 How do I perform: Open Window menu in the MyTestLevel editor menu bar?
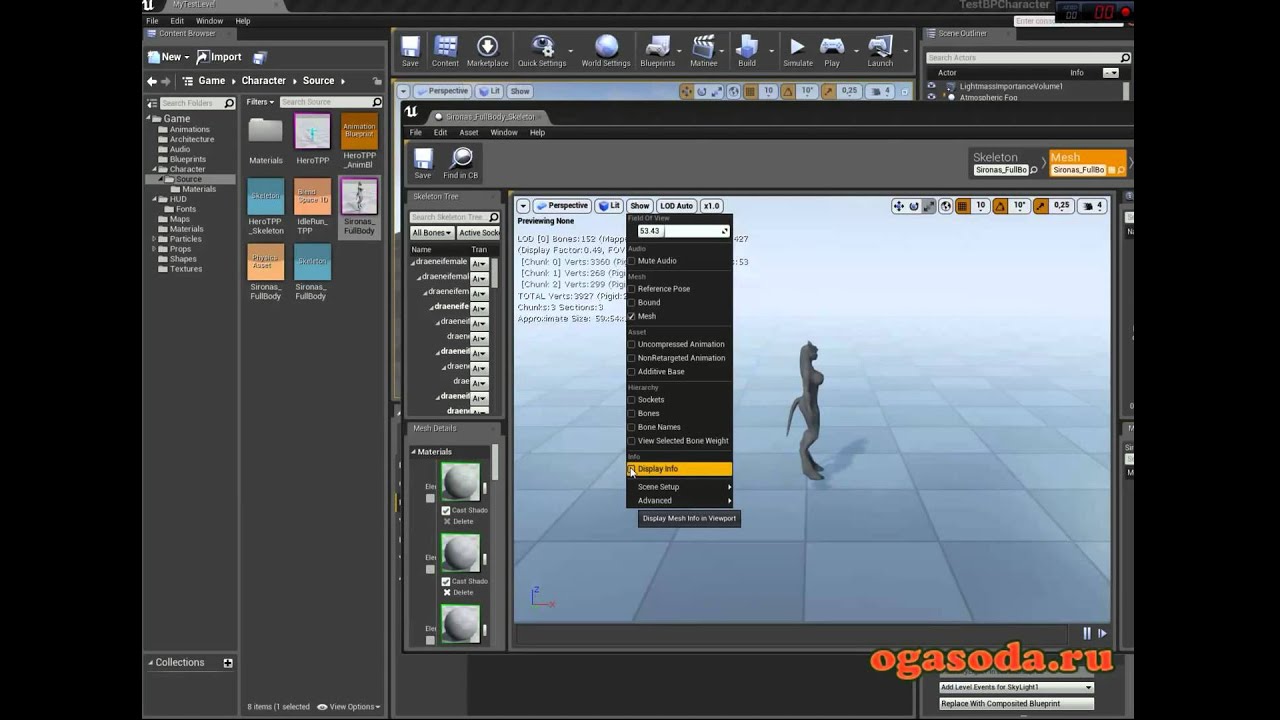[209, 21]
